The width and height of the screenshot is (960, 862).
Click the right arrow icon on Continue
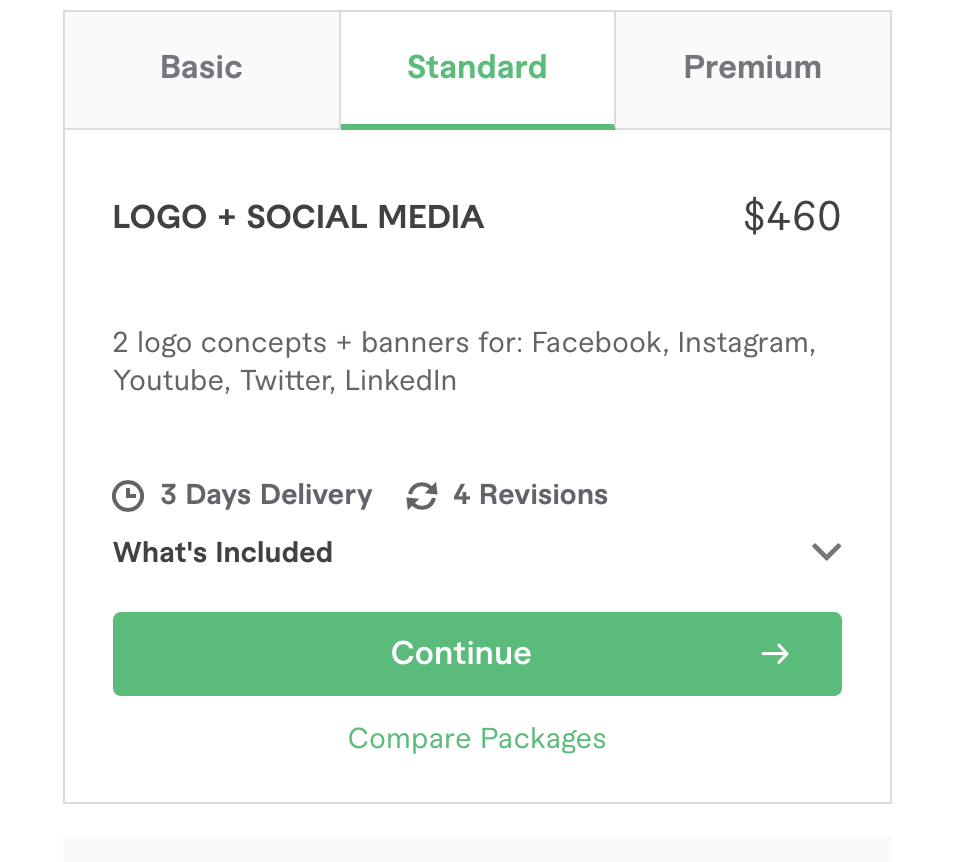coord(775,654)
